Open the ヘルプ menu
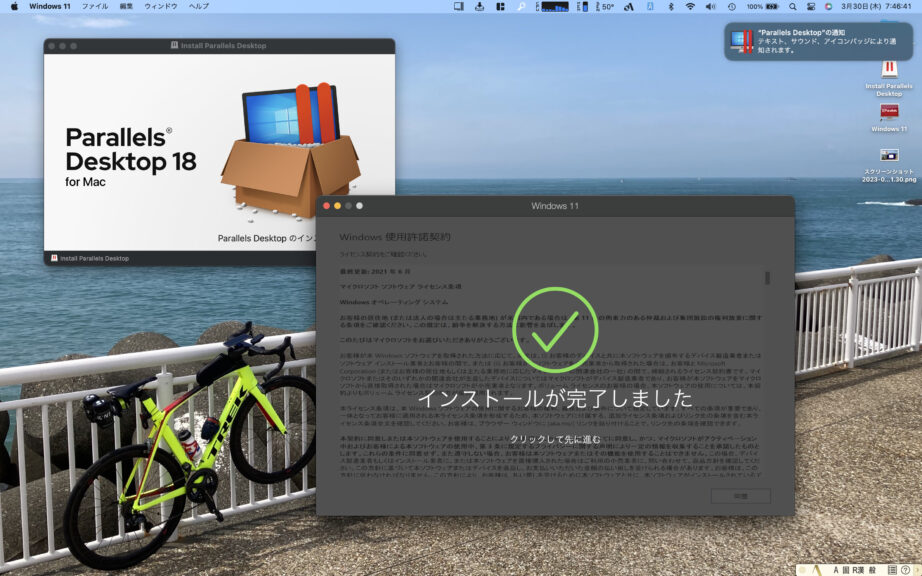The height and width of the screenshot is (576, 922). coord(199,6)
